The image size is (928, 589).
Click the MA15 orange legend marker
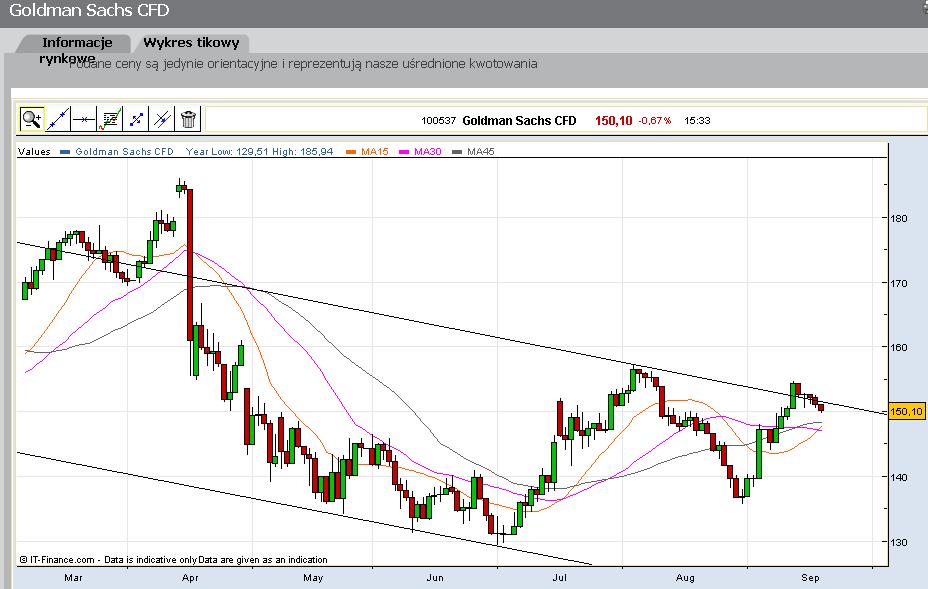click(x=350, y=152)
